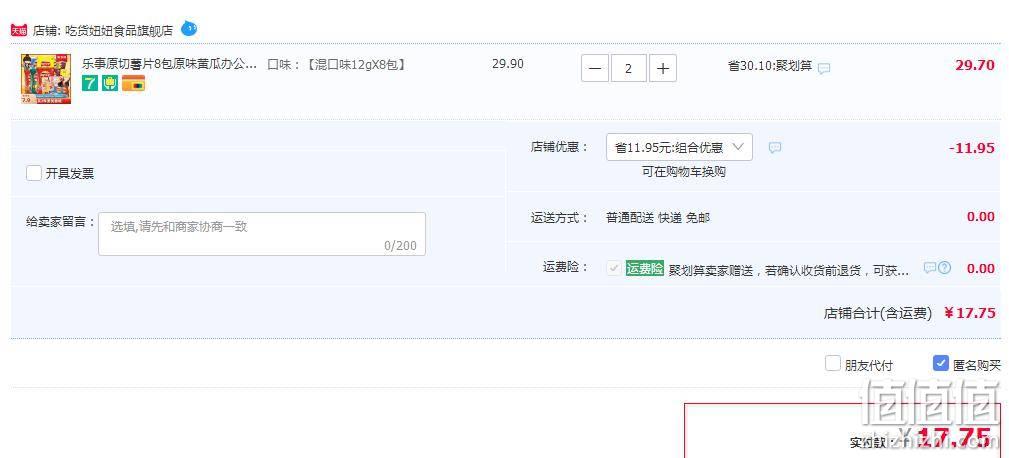Click the Tmall shop logo icon
The height and width of the screenshot is (458, 1009).
point(19,30)
